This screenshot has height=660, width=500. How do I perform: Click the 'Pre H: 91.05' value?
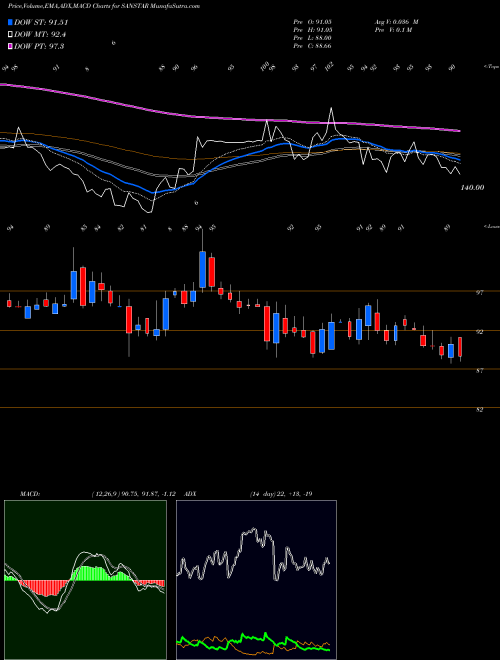tap(312, 30)
